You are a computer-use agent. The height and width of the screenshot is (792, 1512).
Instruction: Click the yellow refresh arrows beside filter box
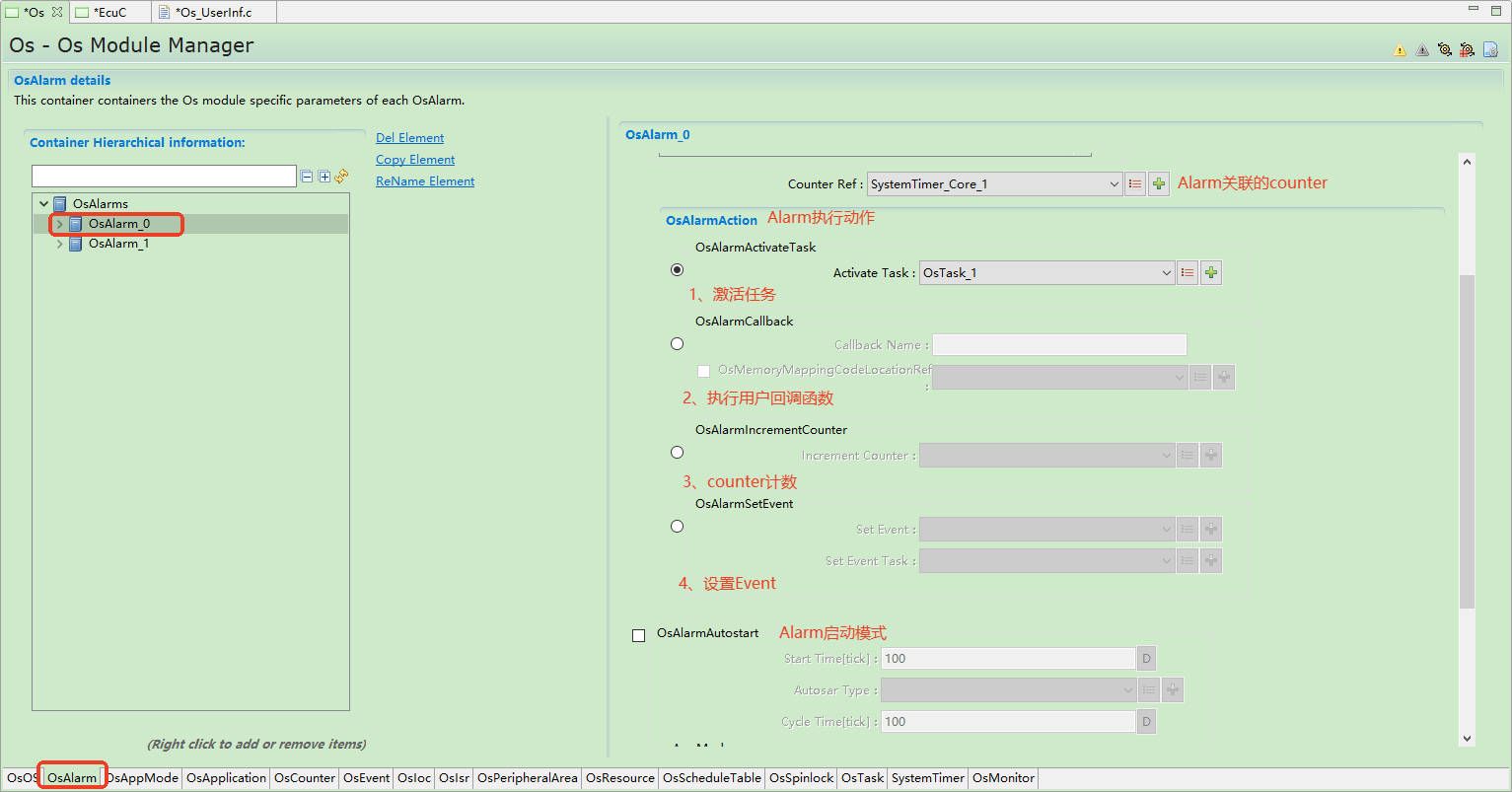[341, 176]
